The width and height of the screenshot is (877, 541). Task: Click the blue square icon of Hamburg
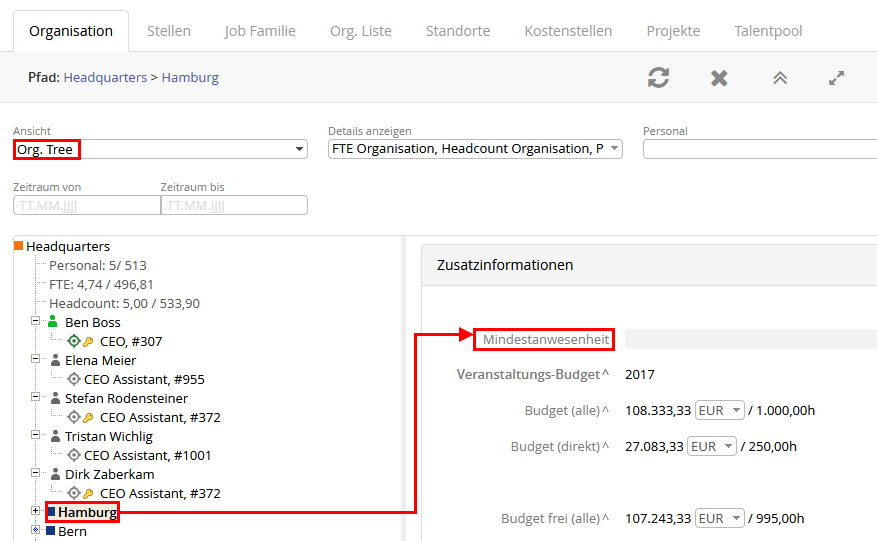coord(51,511)
